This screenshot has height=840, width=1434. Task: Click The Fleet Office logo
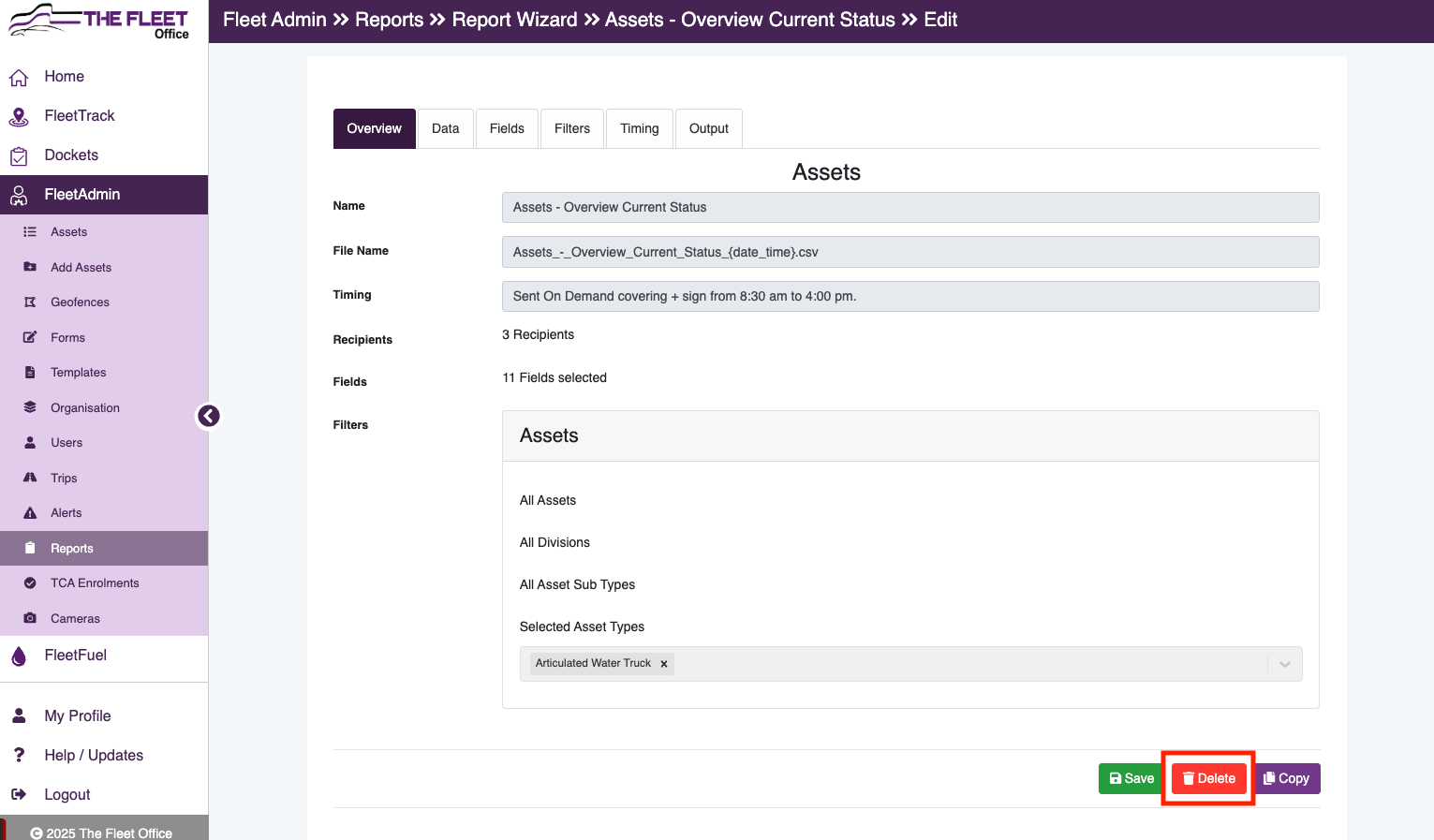[99, 21]
